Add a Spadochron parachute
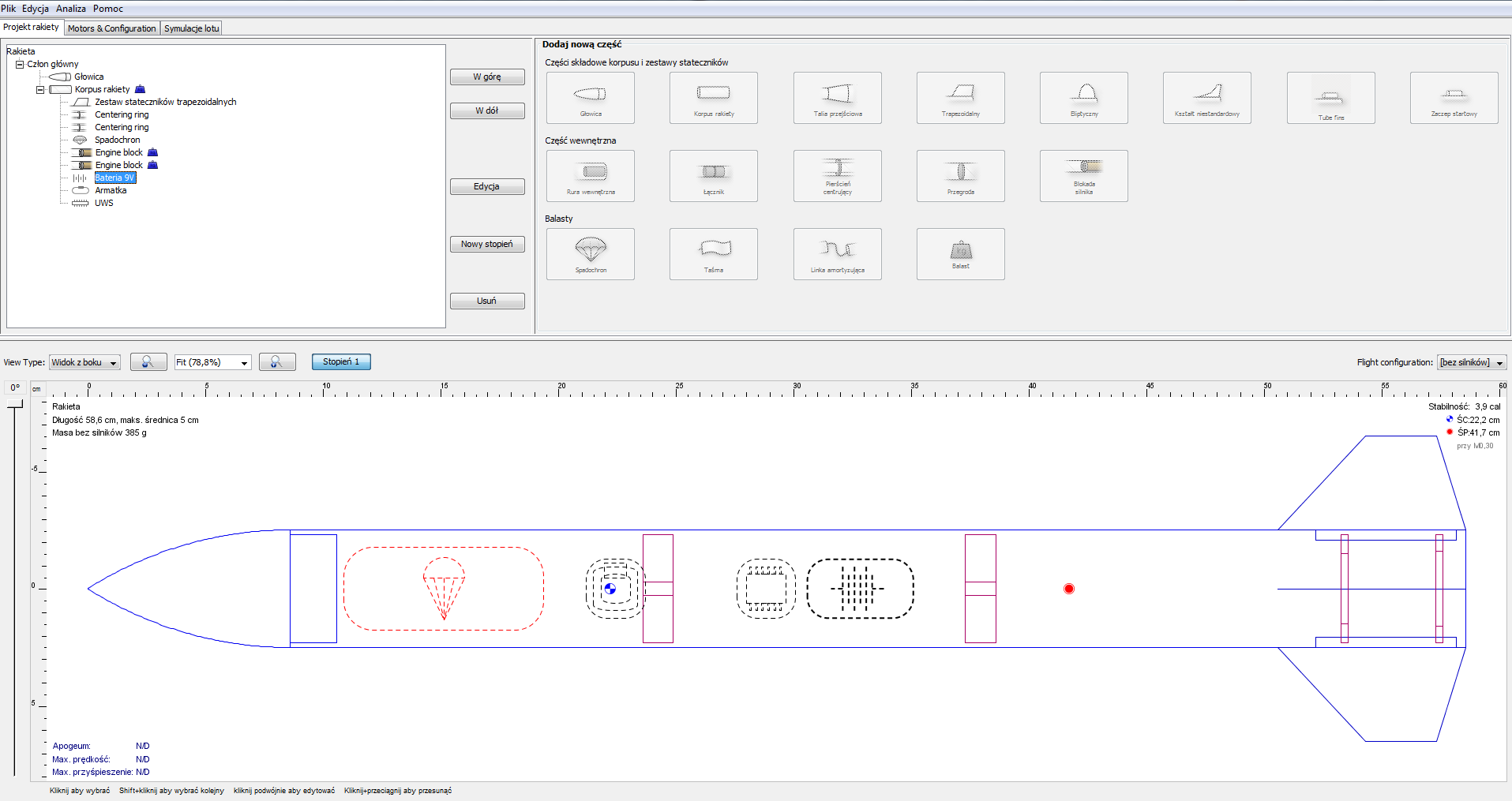Viewport: 1512px width, 801px height. 590,254
